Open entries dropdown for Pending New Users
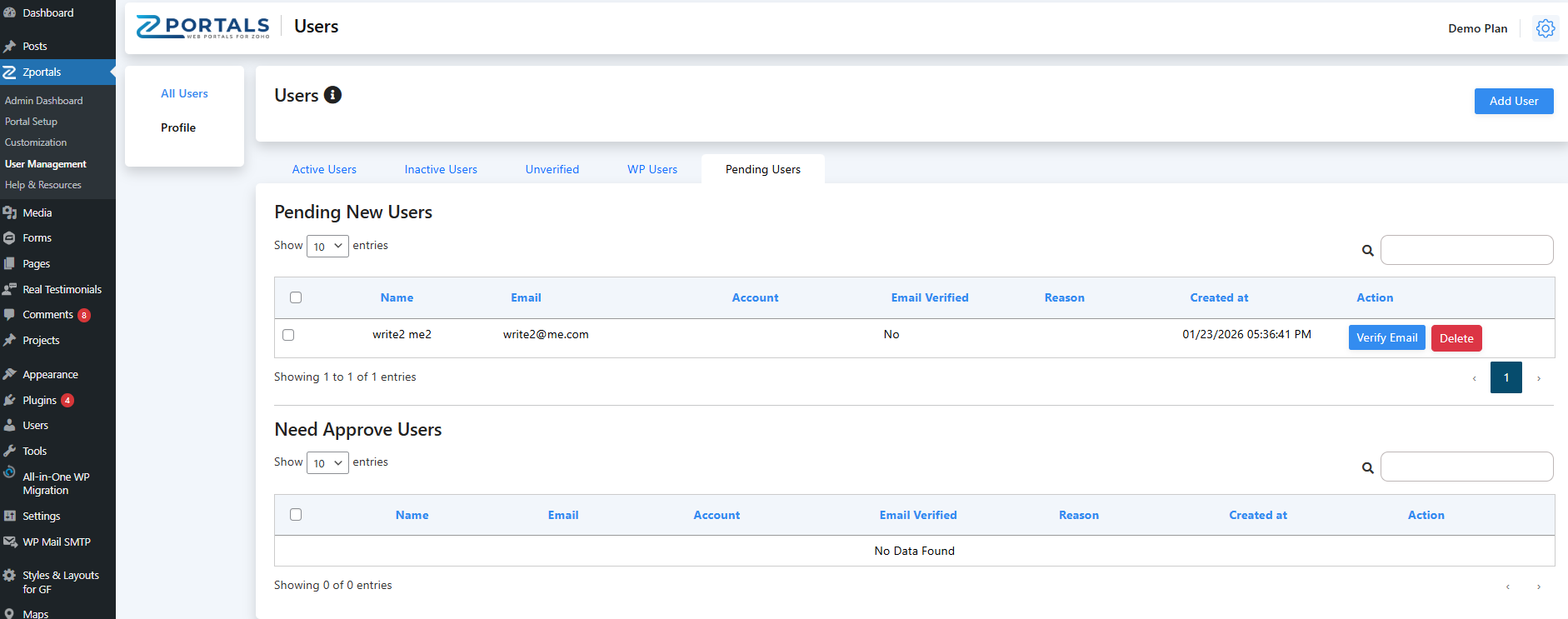This screenshot has width=1568, height=619. click(327, 247)
